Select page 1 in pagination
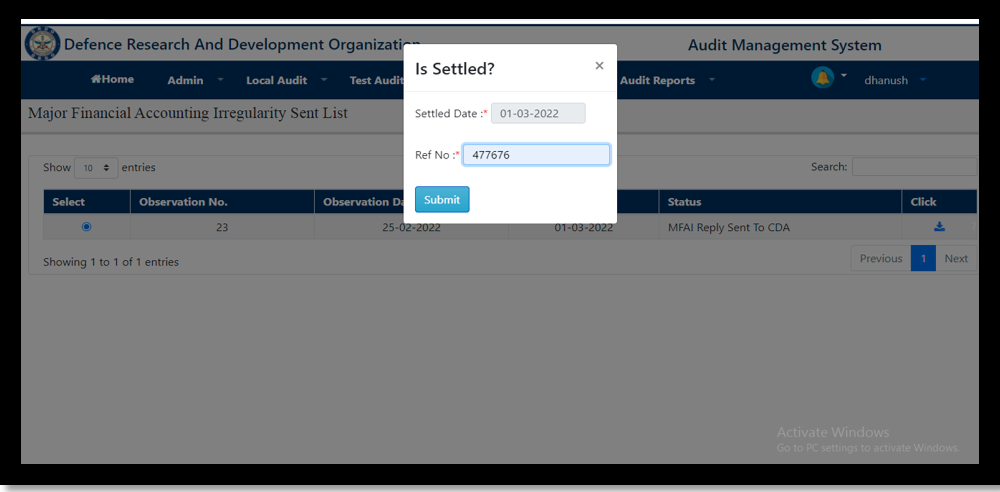Viewport: 1000px width, 492px height. pos(923,258)
